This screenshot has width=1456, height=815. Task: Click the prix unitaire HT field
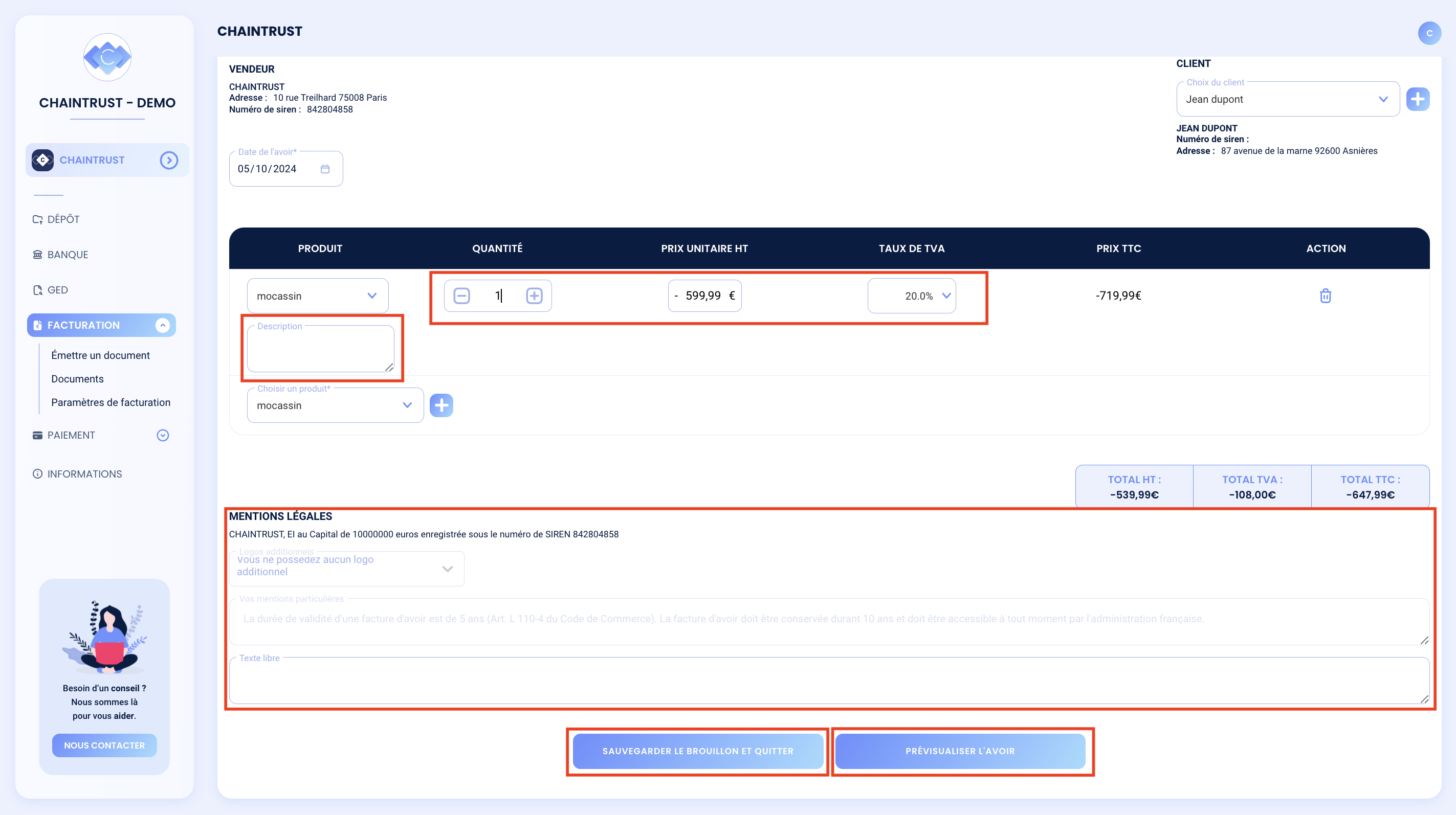tap(704, 296)
